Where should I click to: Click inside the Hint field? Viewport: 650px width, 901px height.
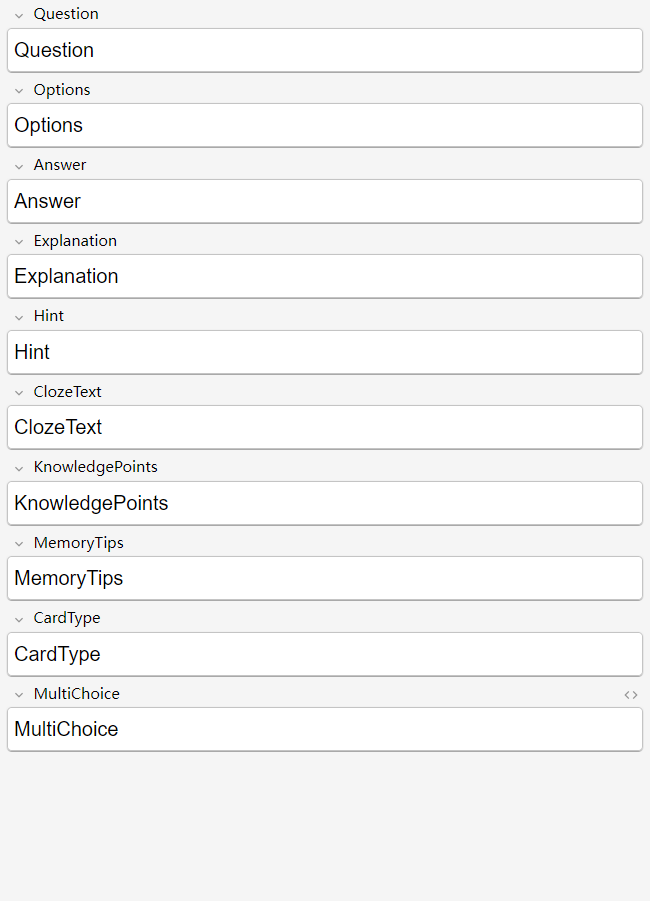[x=324, y=353]
